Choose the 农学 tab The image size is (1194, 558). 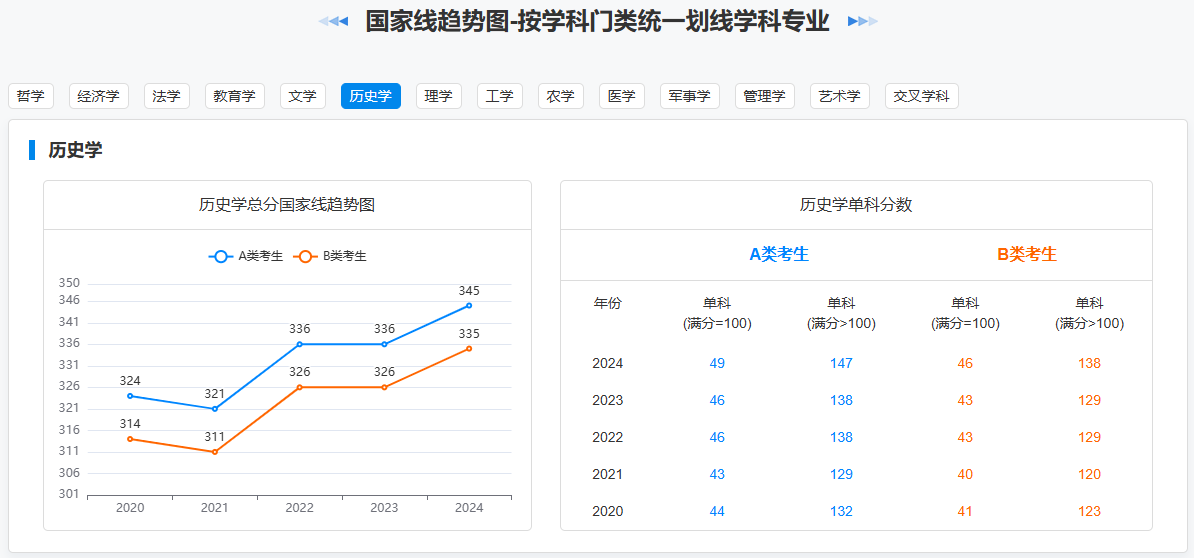[x=561, y=96]
